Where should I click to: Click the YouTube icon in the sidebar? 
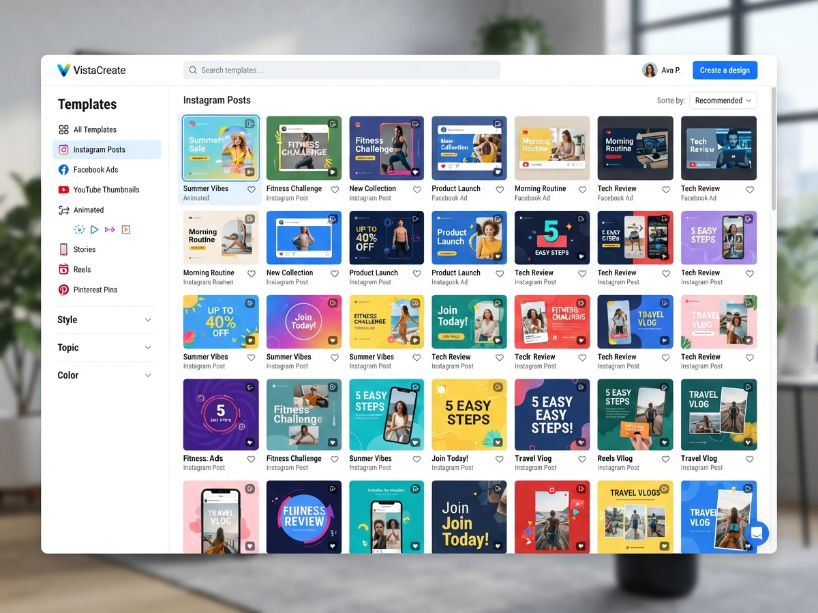coord(64,190)
